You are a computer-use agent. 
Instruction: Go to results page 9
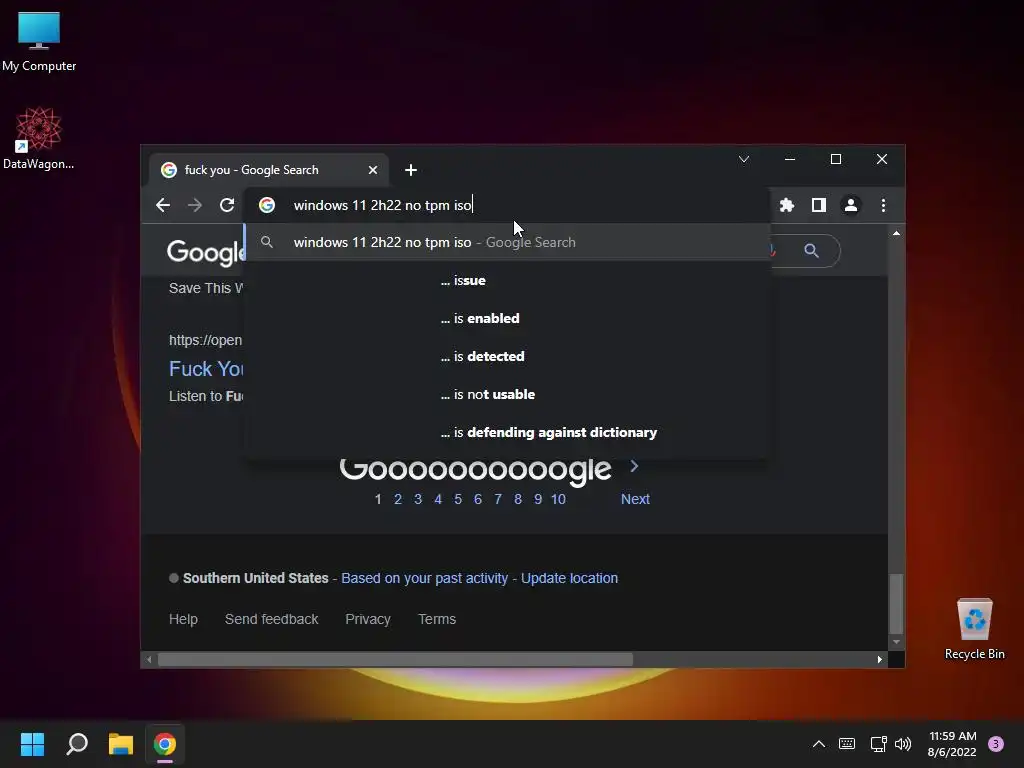click(x=538, y=499)
